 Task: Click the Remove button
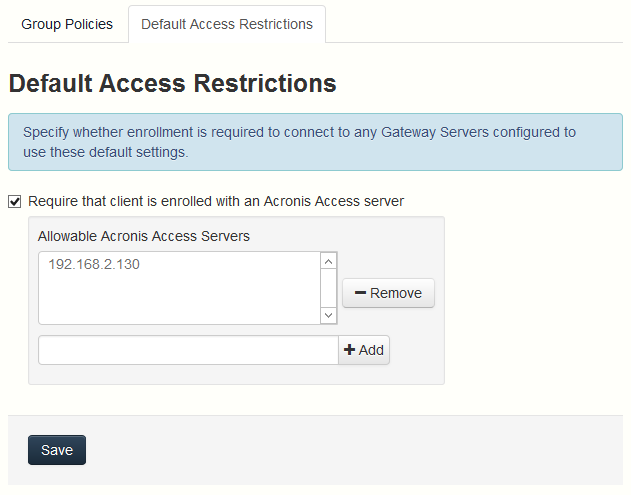tap(388, 293)
